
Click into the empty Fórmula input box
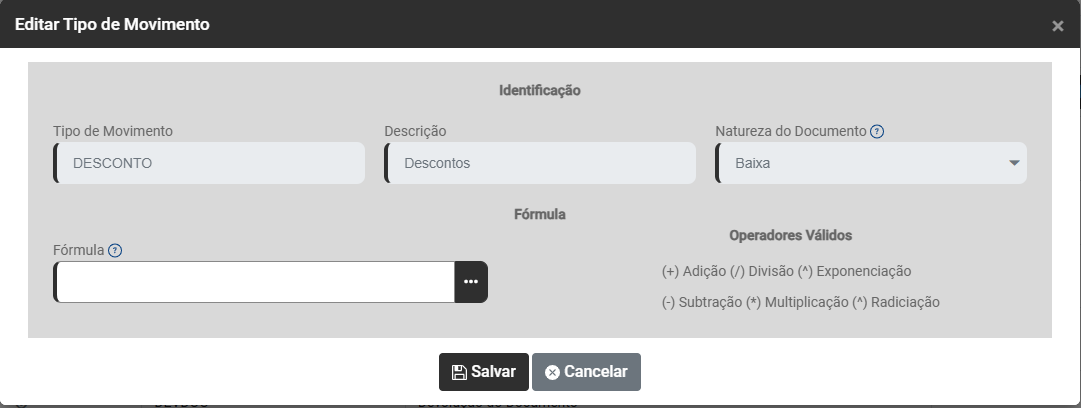point(255,282)
